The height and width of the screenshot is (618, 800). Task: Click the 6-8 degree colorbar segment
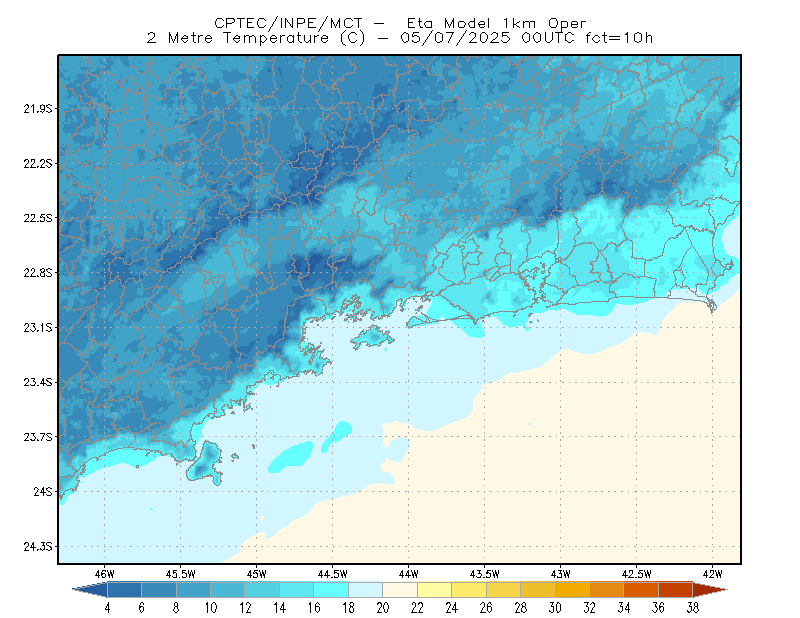tap(159, 590)
